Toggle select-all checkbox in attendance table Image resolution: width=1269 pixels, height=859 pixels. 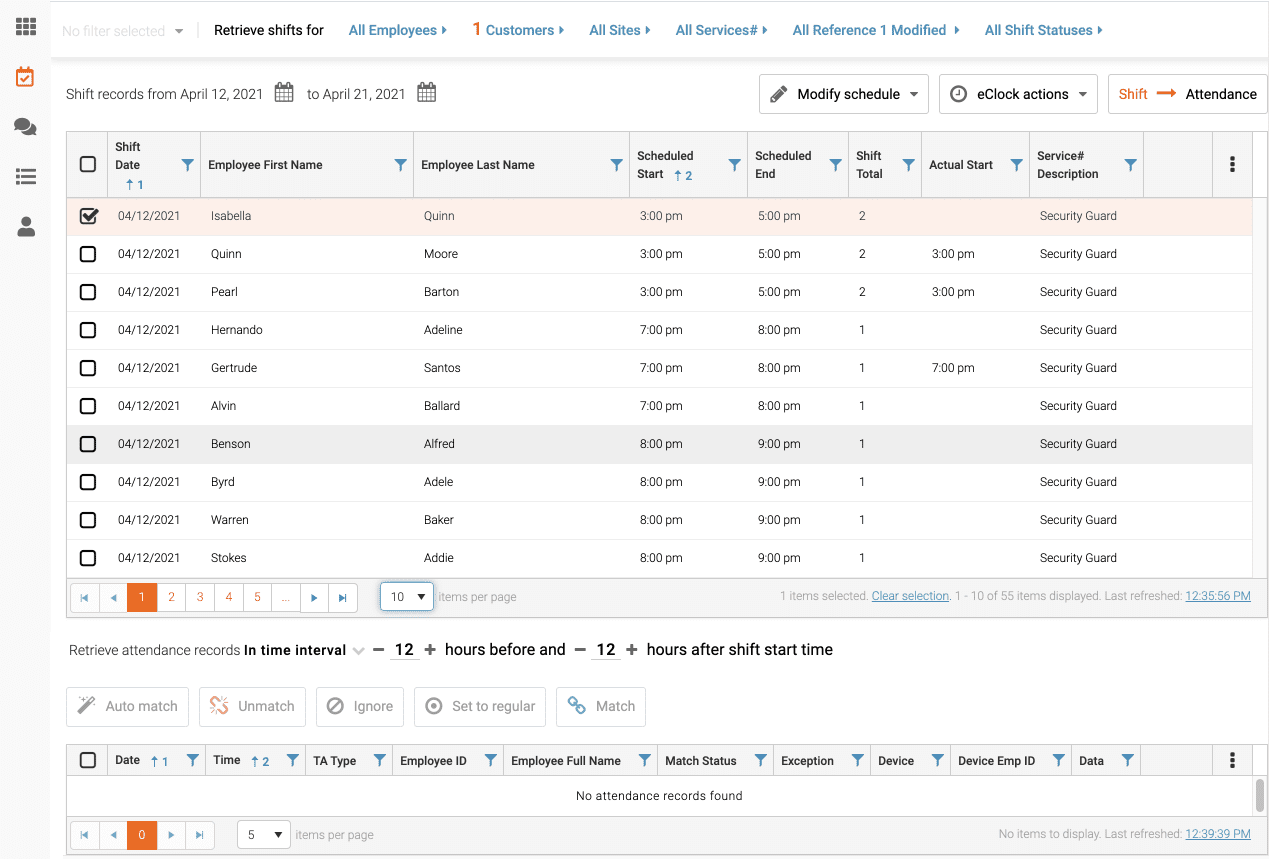tap(88, 761)
